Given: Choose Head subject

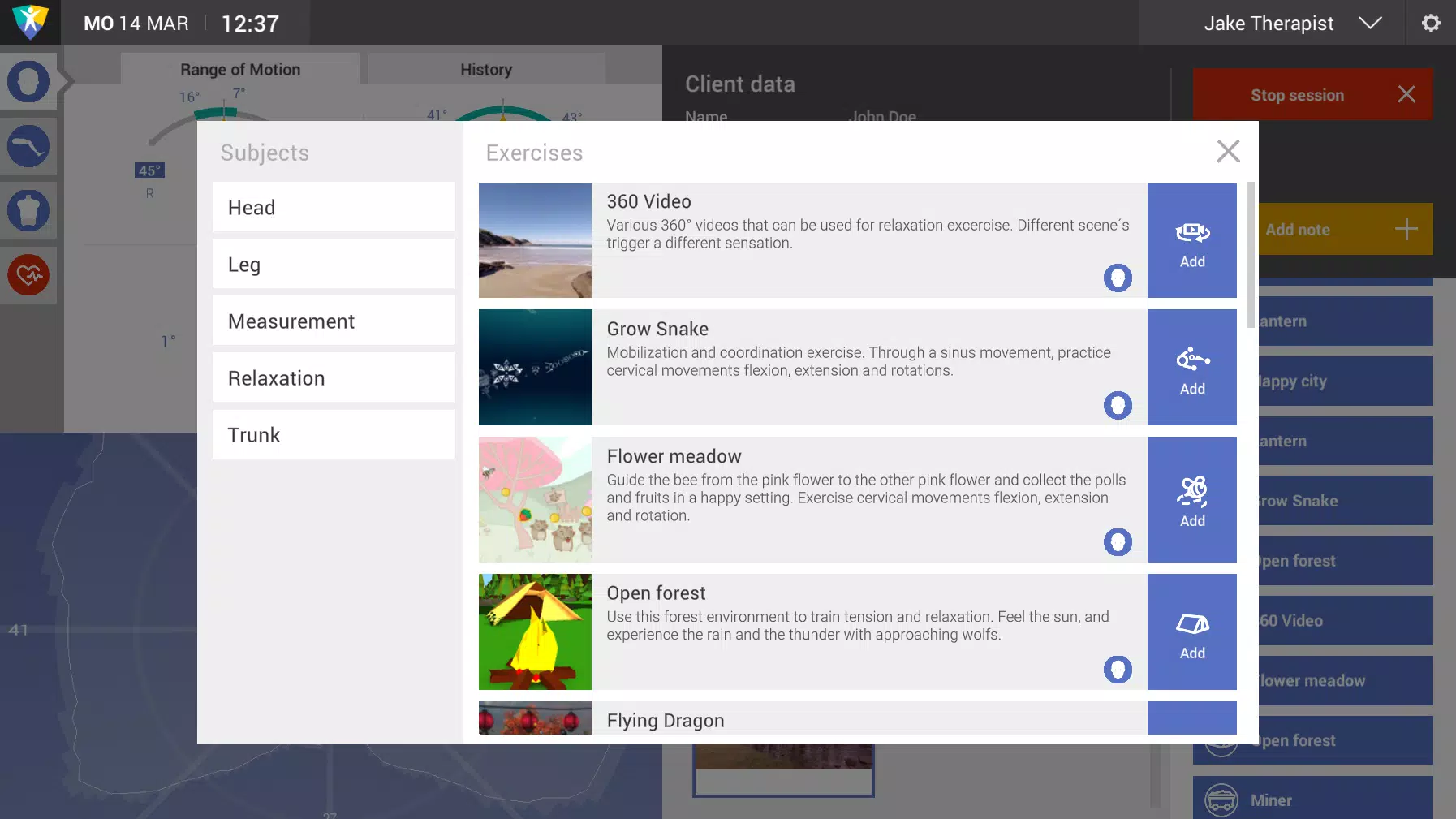Looking at the screenshot, I should pos(334,207).
